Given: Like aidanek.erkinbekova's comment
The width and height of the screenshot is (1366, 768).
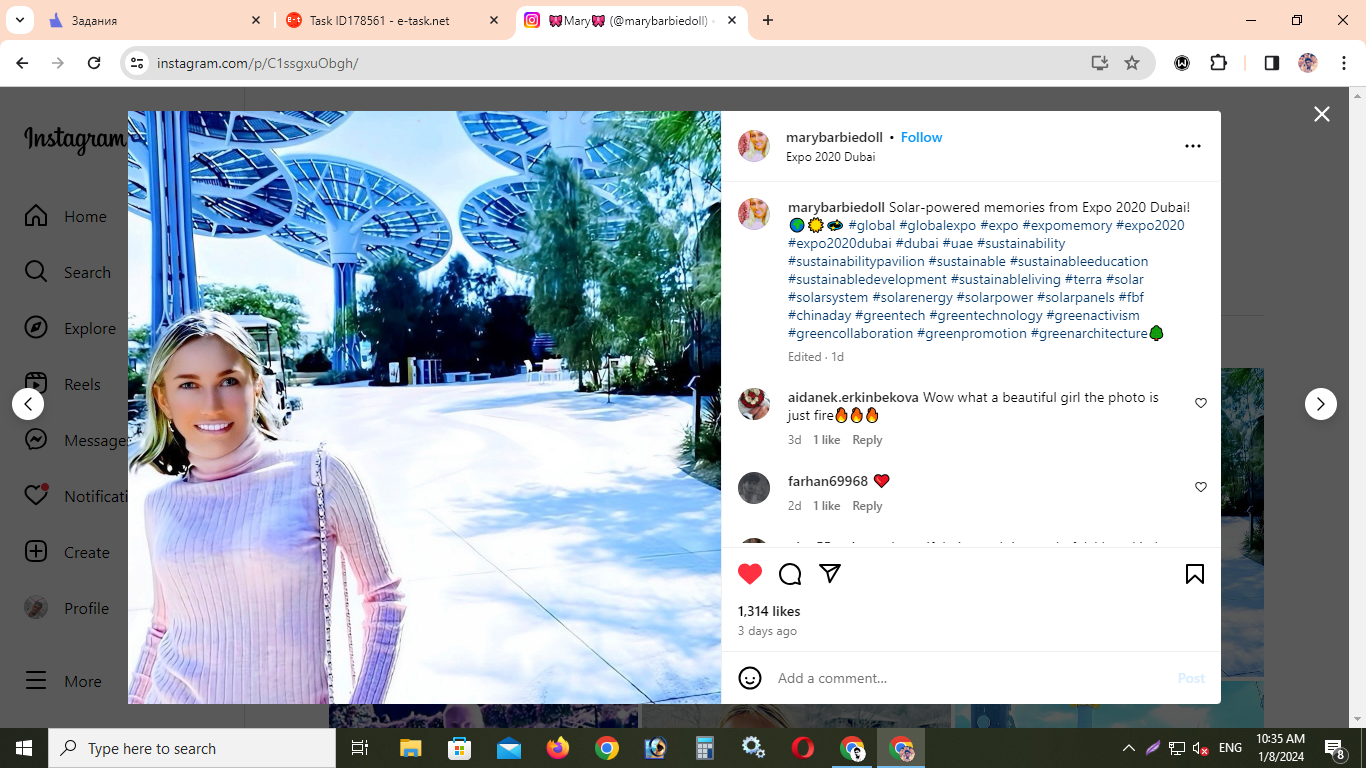Looking at the screenshot, I should click(1201, 403).
